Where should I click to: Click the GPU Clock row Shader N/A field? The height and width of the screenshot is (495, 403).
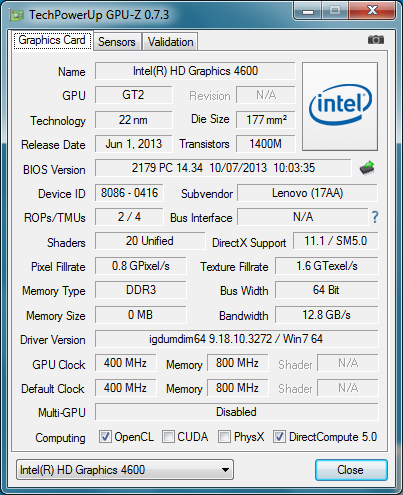pyautogui.click(x=348, y=363)
